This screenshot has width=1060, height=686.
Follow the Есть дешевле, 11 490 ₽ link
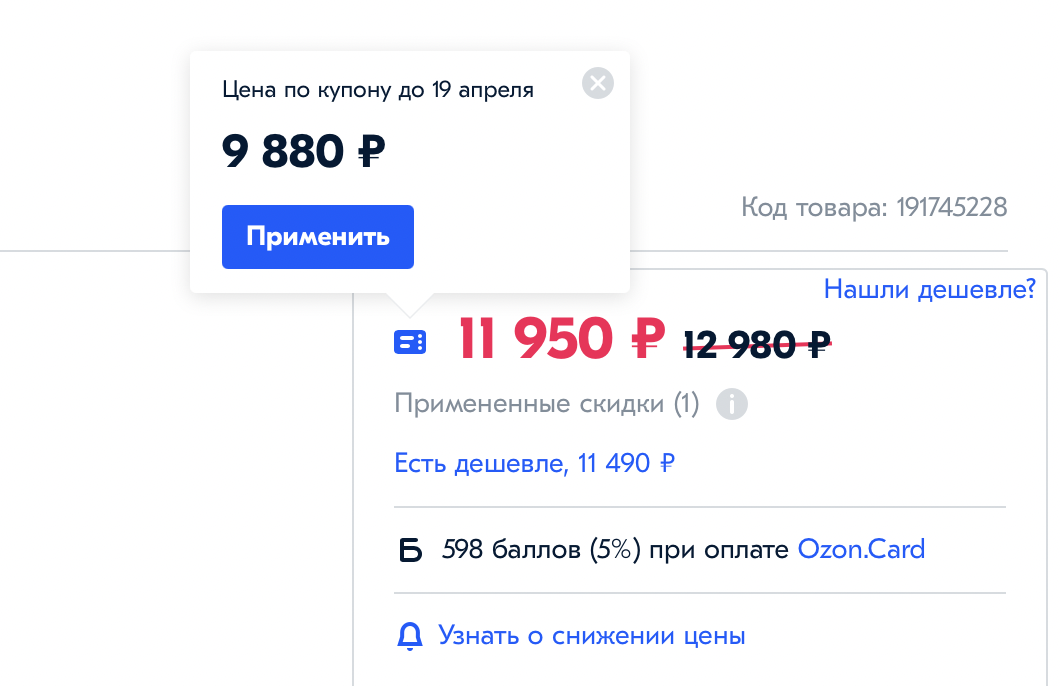[535, 463]
